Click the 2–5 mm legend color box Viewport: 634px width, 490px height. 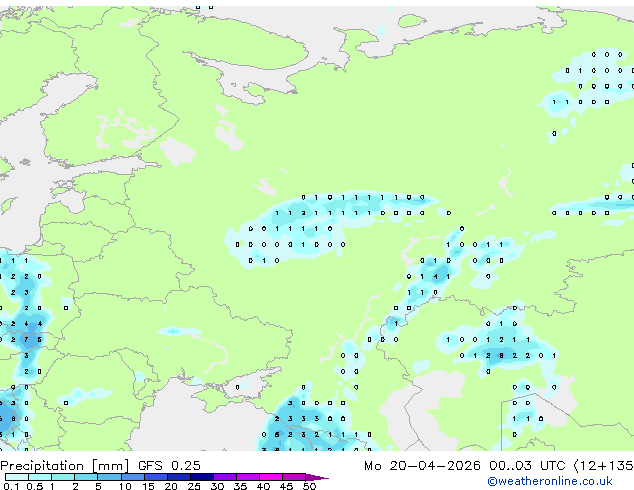86,477
